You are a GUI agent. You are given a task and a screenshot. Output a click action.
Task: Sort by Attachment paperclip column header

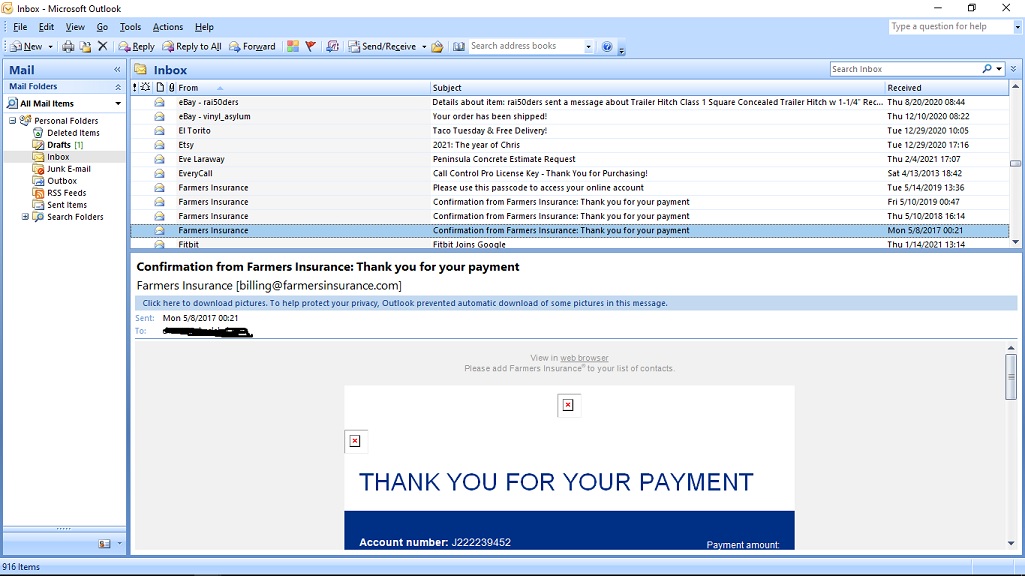coord(171,87)
